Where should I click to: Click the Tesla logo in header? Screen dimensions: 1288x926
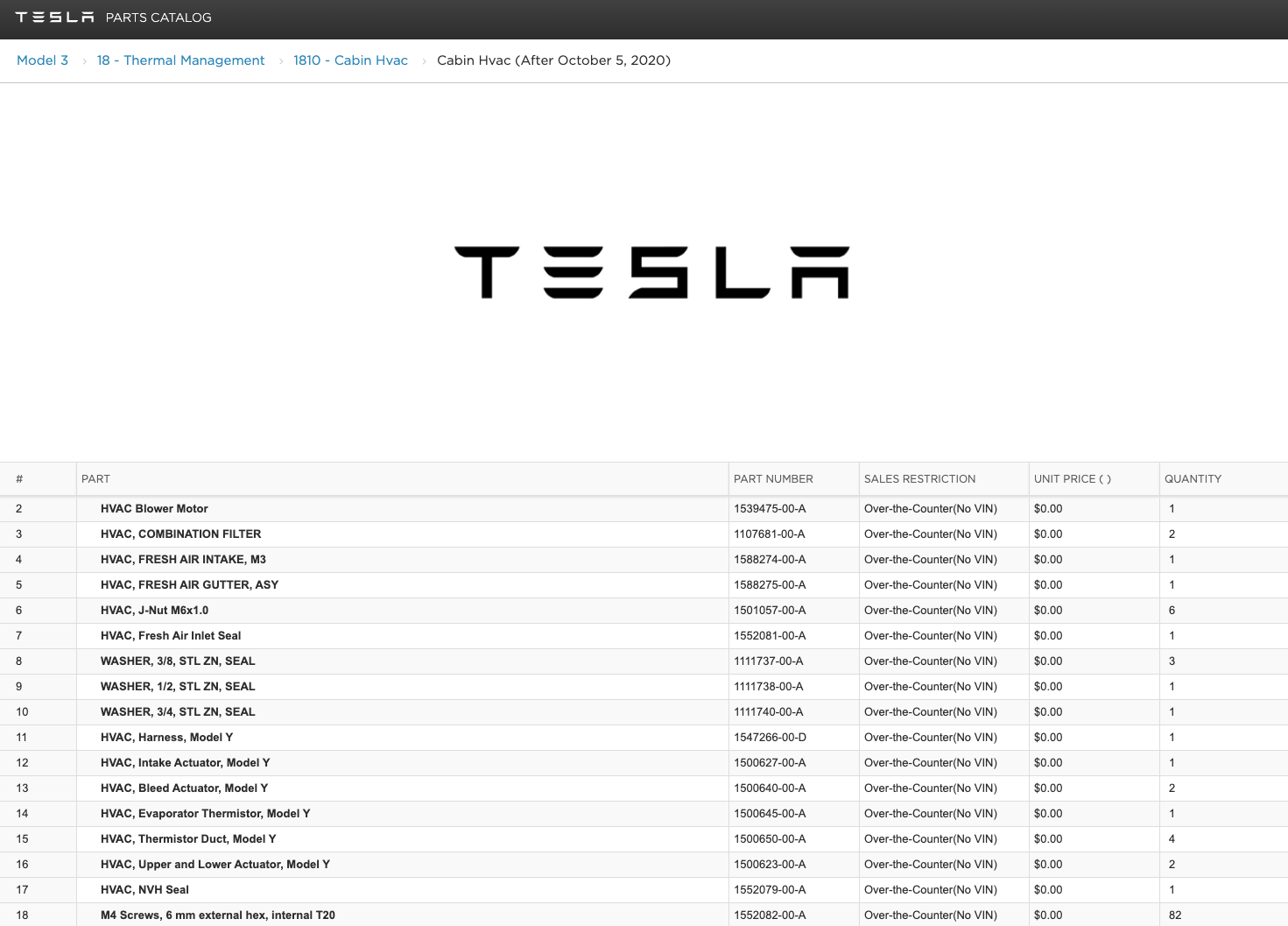(54, 18)
